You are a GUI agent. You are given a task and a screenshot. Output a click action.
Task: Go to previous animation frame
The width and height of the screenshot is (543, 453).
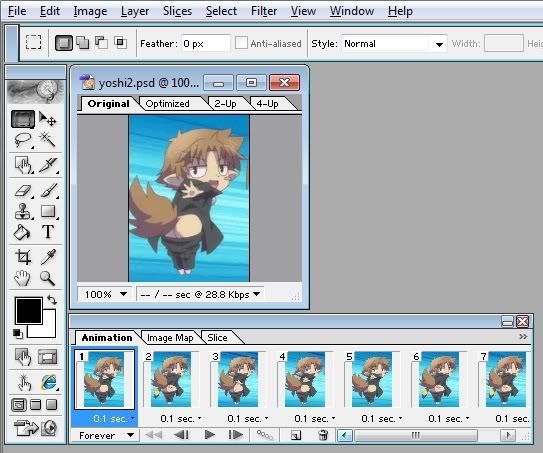pyautogui.click(x=181, y=435)
